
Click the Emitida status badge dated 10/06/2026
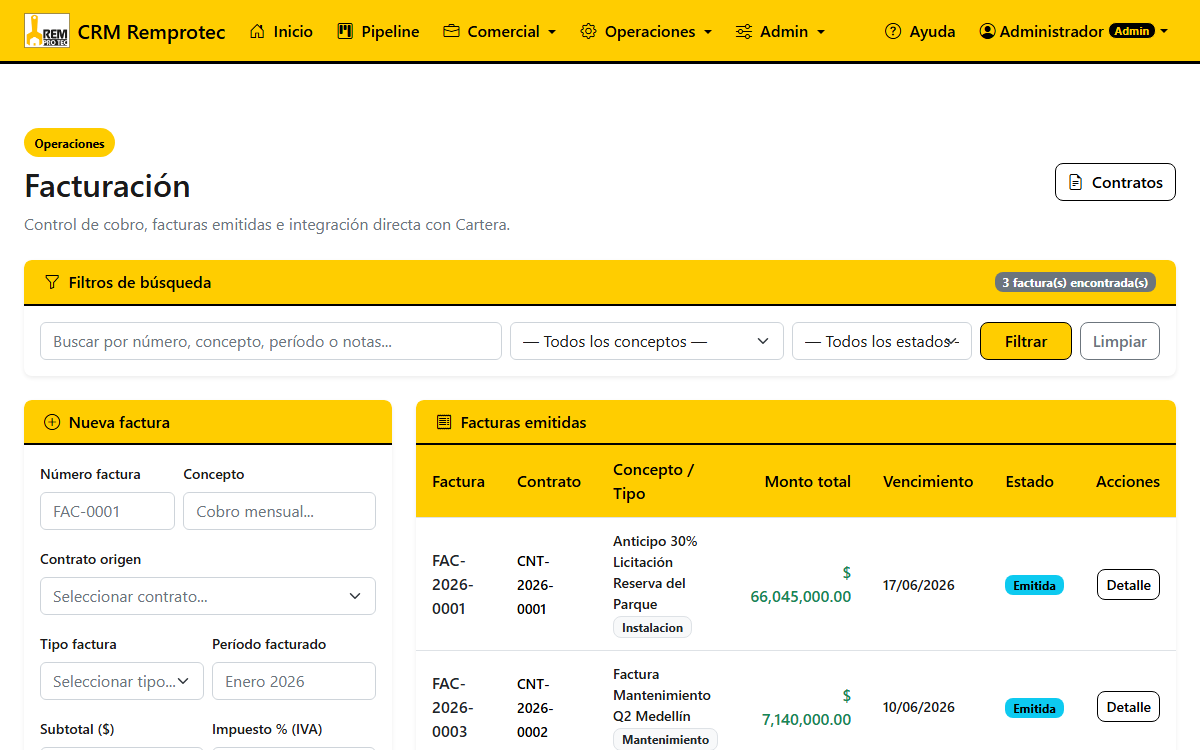click(x=1034, y=708)
